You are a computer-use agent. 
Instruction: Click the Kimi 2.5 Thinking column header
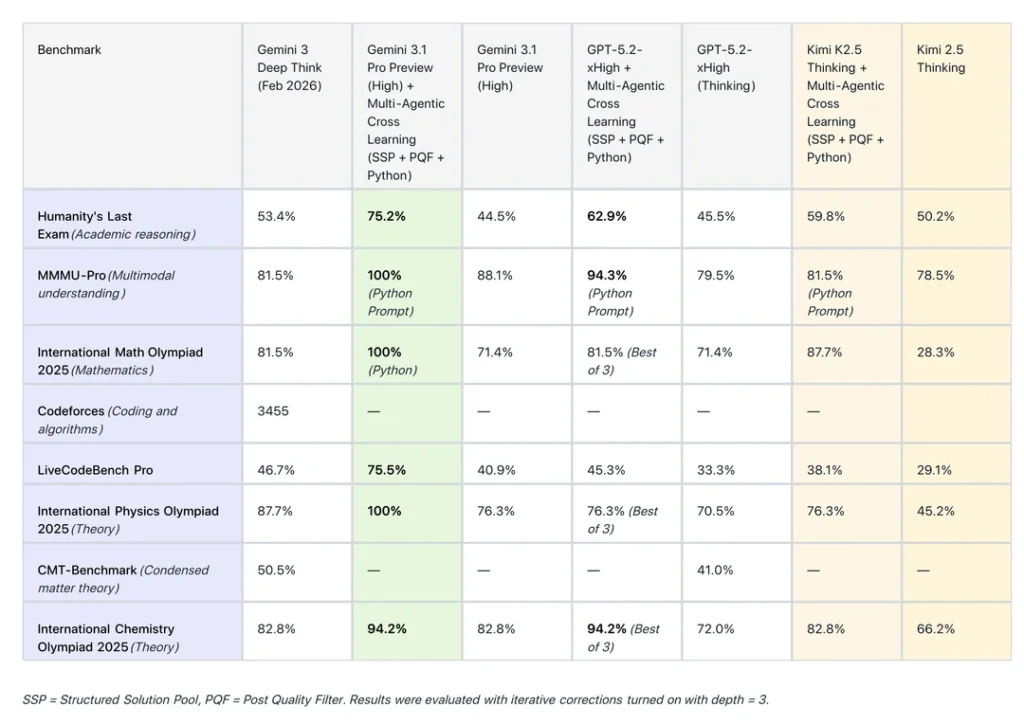pos(941,59)
